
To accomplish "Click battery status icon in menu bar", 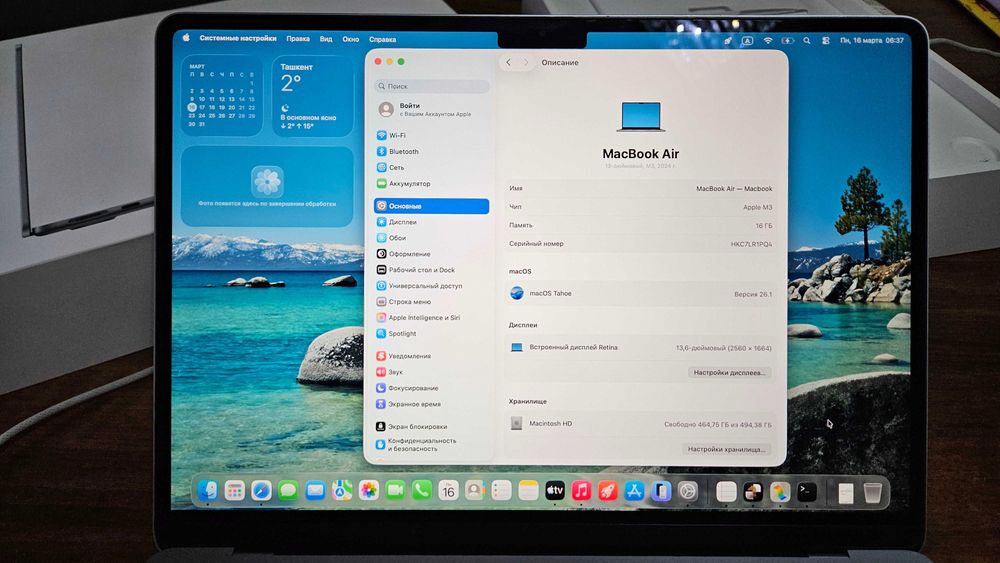I will [x=788, y=40].
